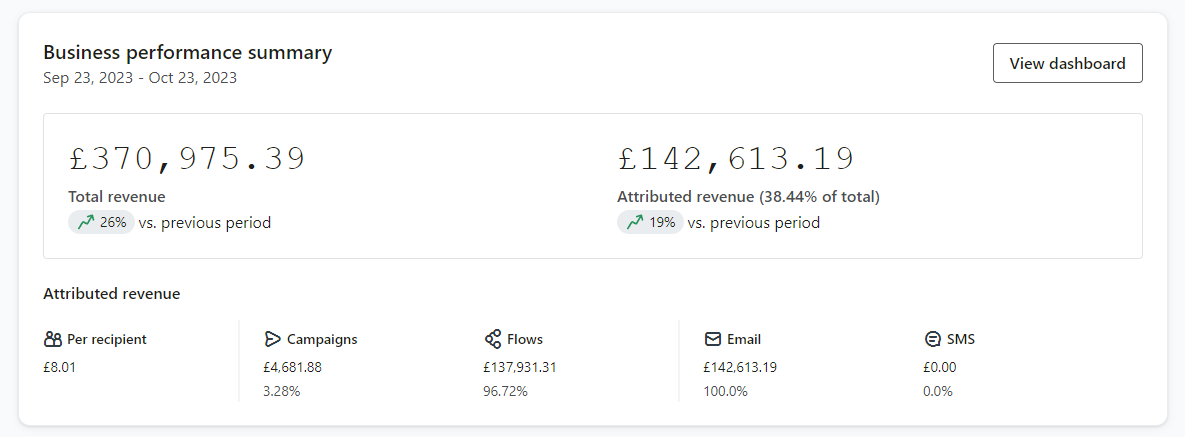Click the Flows label
1185x437 pixels.
525,339
